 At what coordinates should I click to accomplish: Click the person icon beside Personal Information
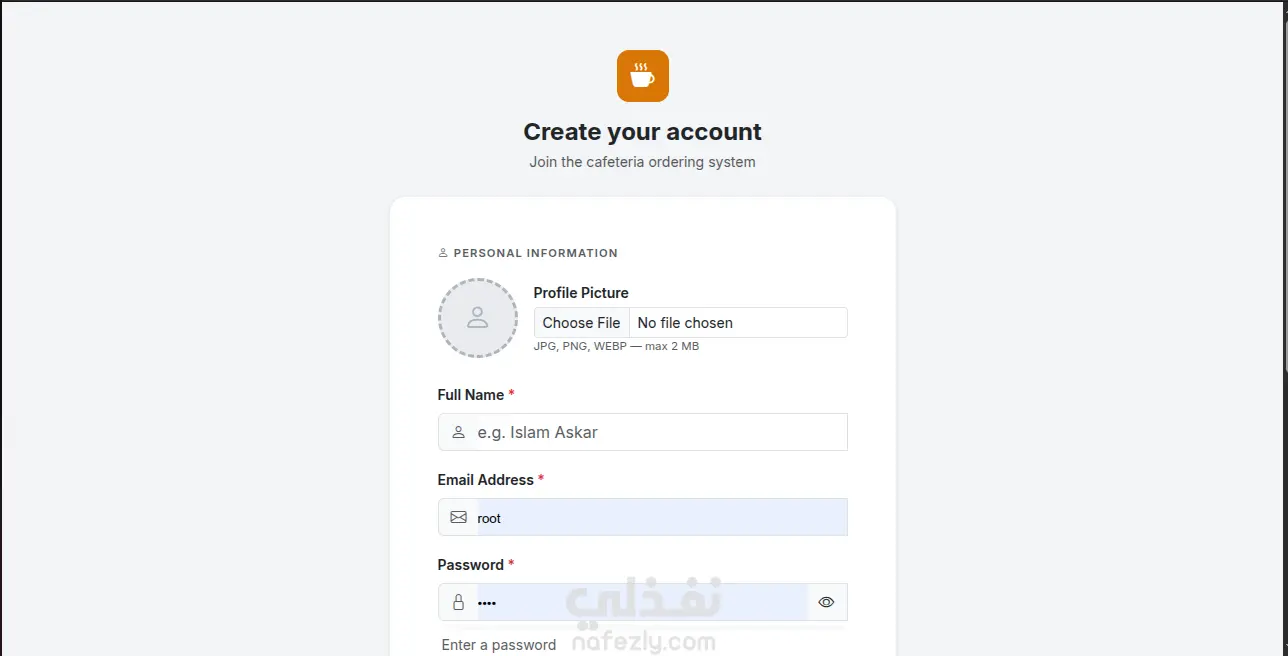click(443, 253)
